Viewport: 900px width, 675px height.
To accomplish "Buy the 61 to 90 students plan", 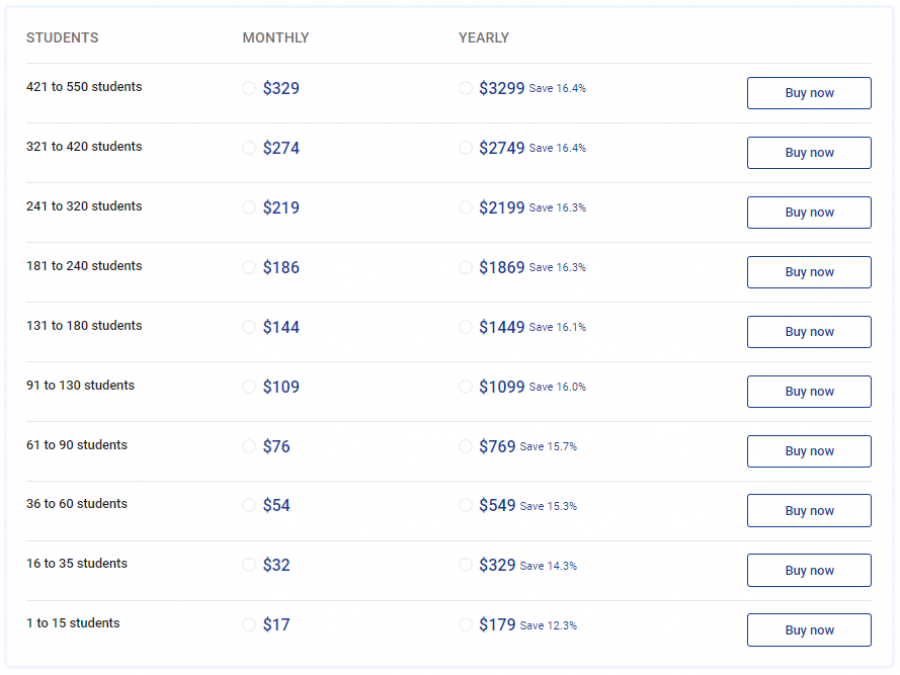I will coord(808,451).
